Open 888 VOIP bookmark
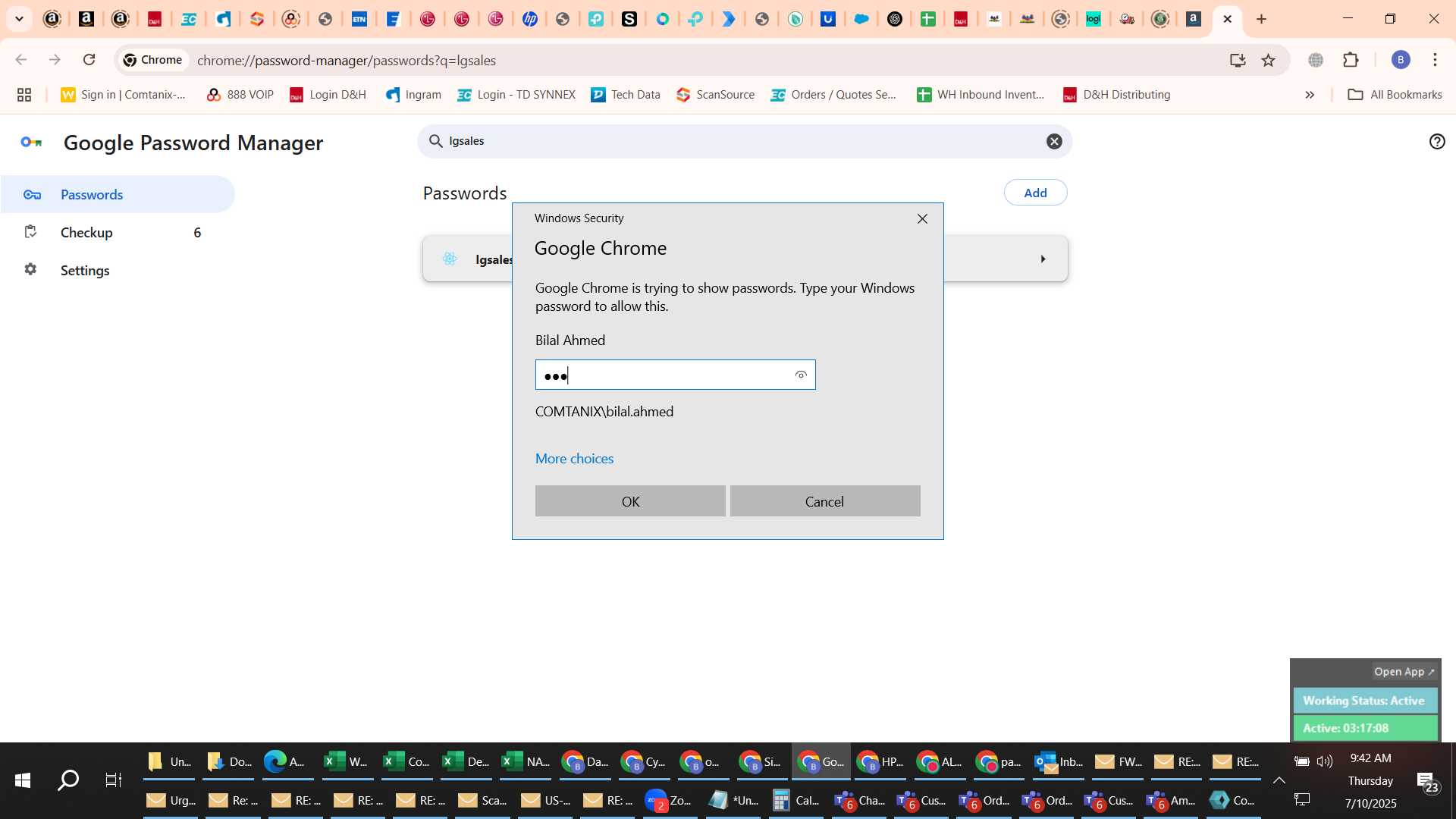Image resolution: width=1456 pixels, height=819 pixels. tap(240, 95)
